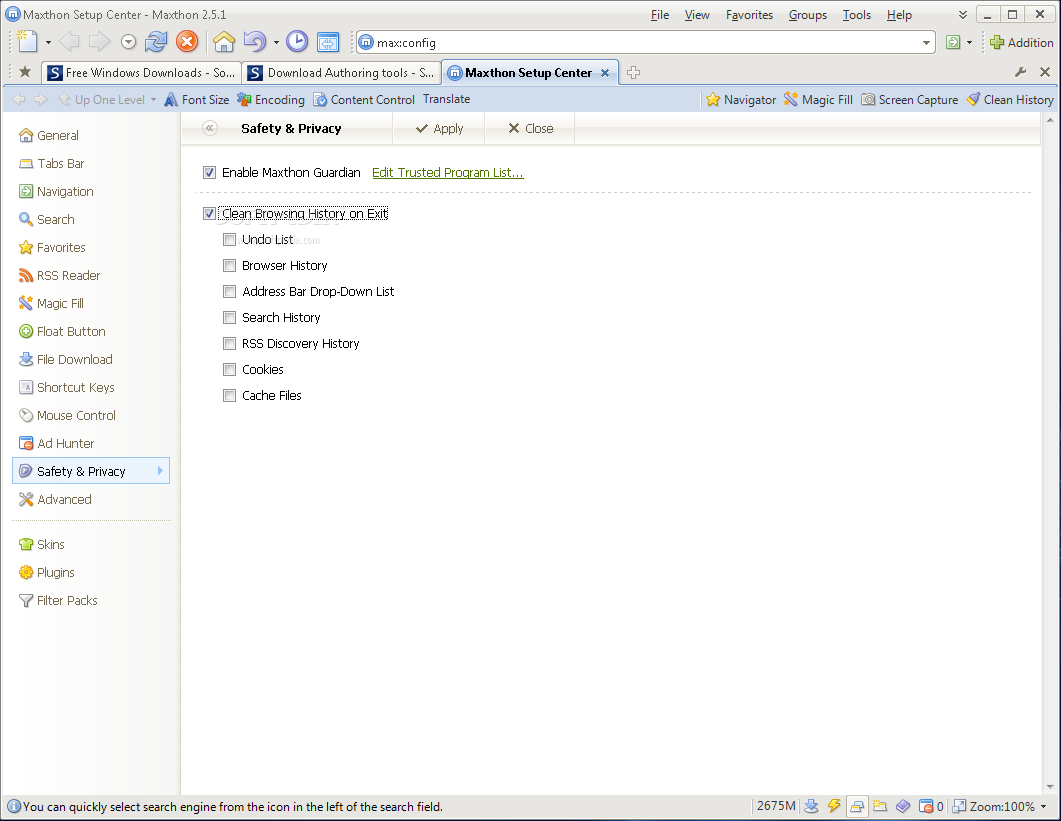Click Clean History in toolbar

coord(1010,99)
